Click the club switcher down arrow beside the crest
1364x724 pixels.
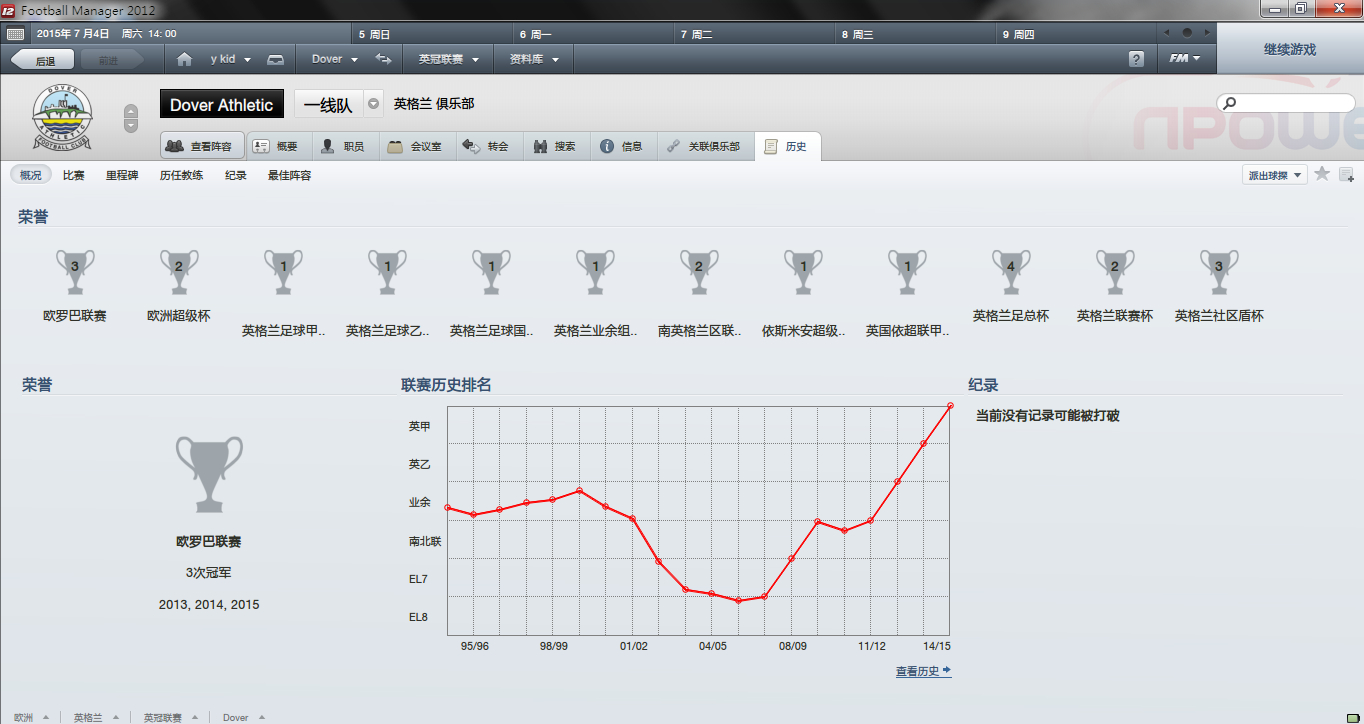pos(131,125)
